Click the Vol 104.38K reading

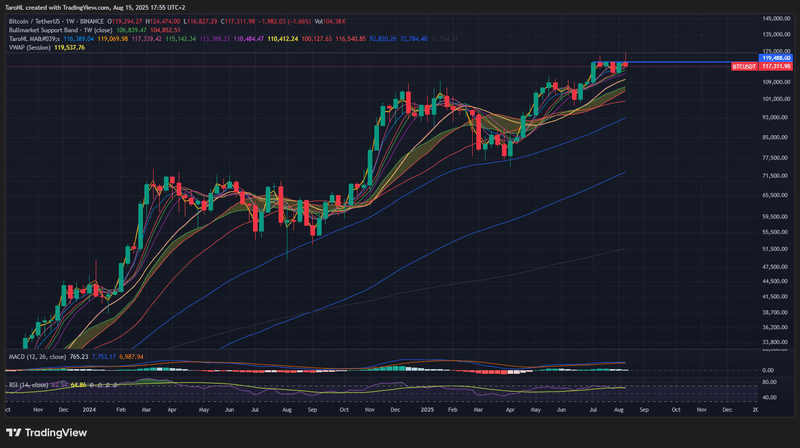pyautogui.click(x=330, y=21)
